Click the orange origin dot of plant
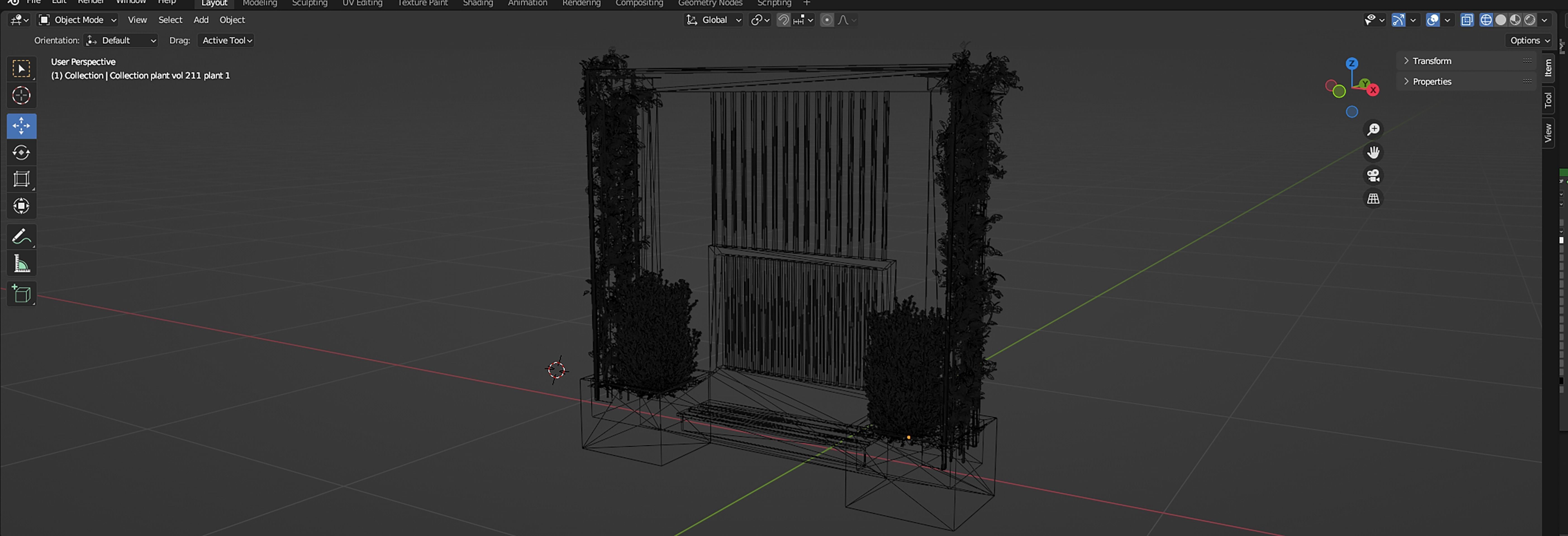The height and width of the screenshot is (536, 1568). 909,437
